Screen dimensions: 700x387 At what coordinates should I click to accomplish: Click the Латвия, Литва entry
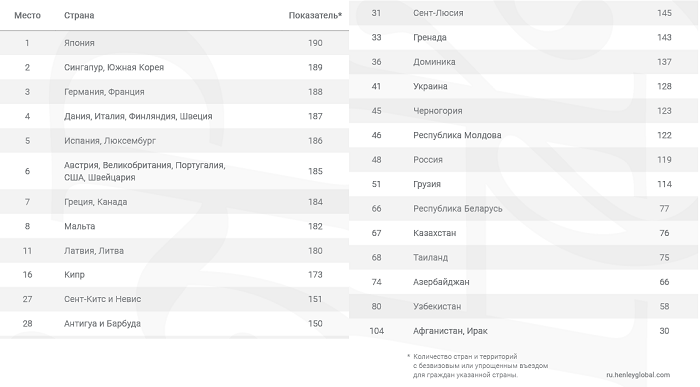[x=94, y=251]
